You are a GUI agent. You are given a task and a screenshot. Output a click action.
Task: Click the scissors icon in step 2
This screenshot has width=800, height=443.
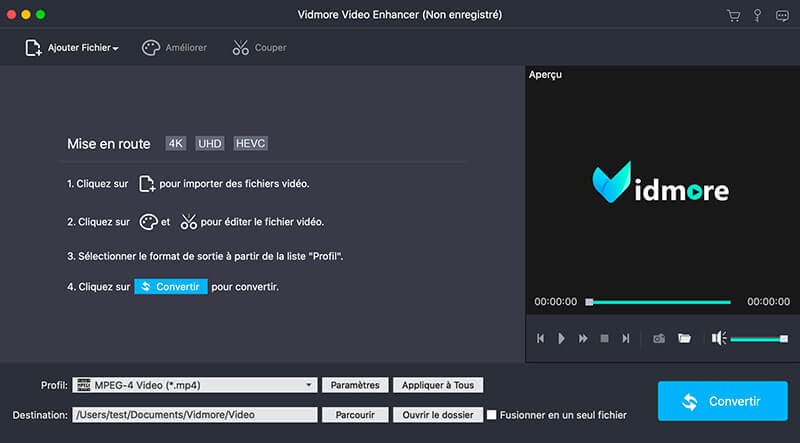click(188, 222)
